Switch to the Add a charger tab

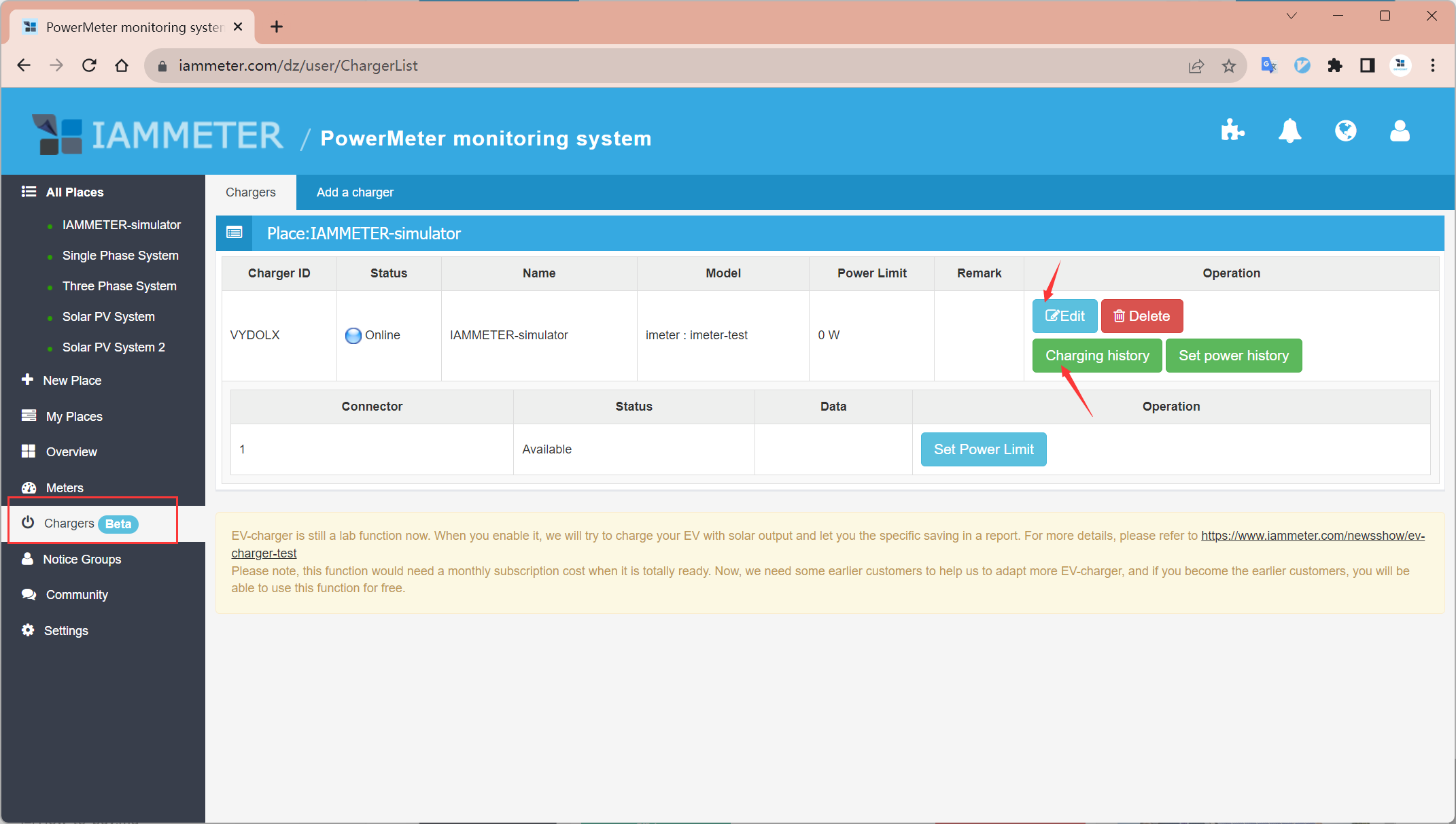(355, 192)
